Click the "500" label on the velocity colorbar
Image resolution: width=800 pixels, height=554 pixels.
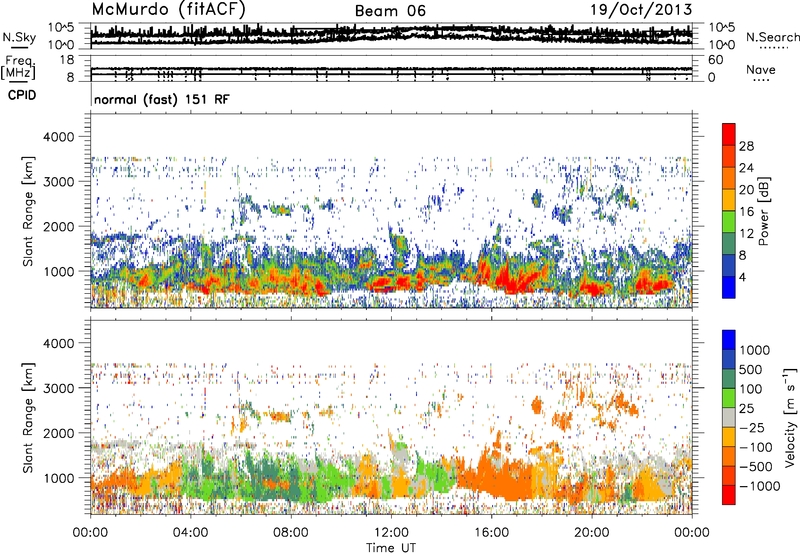751,369
